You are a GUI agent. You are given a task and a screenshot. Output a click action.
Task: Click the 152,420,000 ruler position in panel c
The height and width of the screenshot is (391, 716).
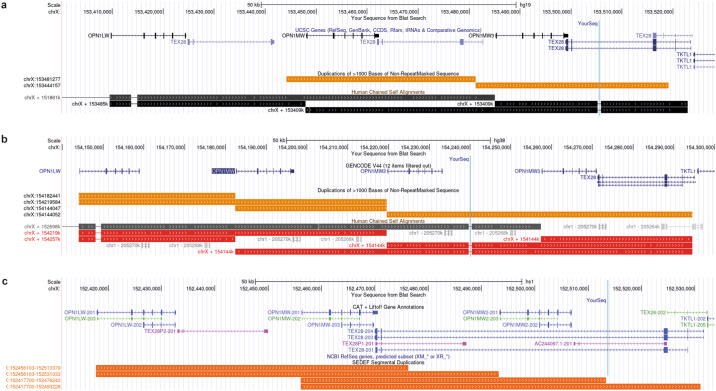coord(94,288)
